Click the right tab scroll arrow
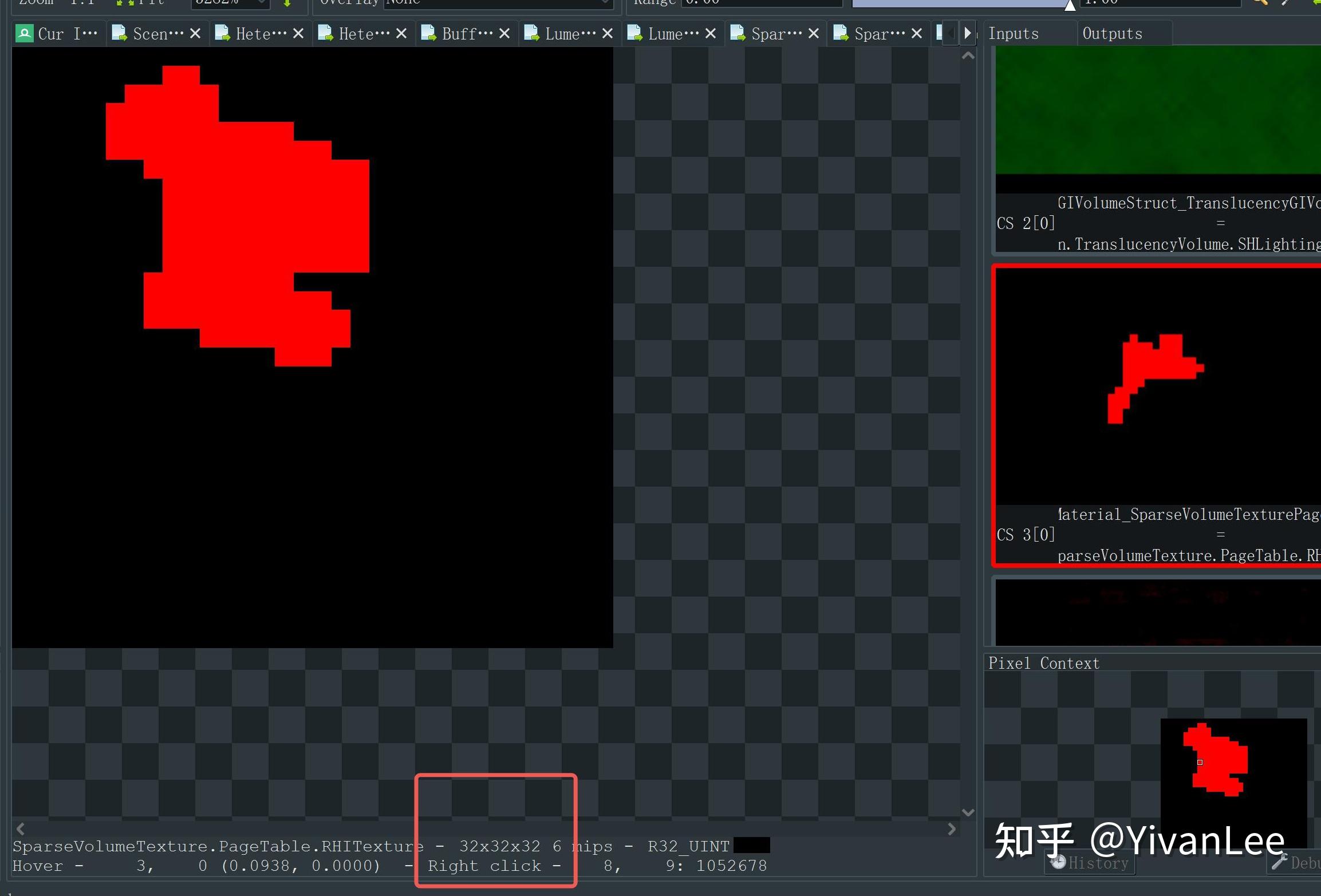 [968, 33]
